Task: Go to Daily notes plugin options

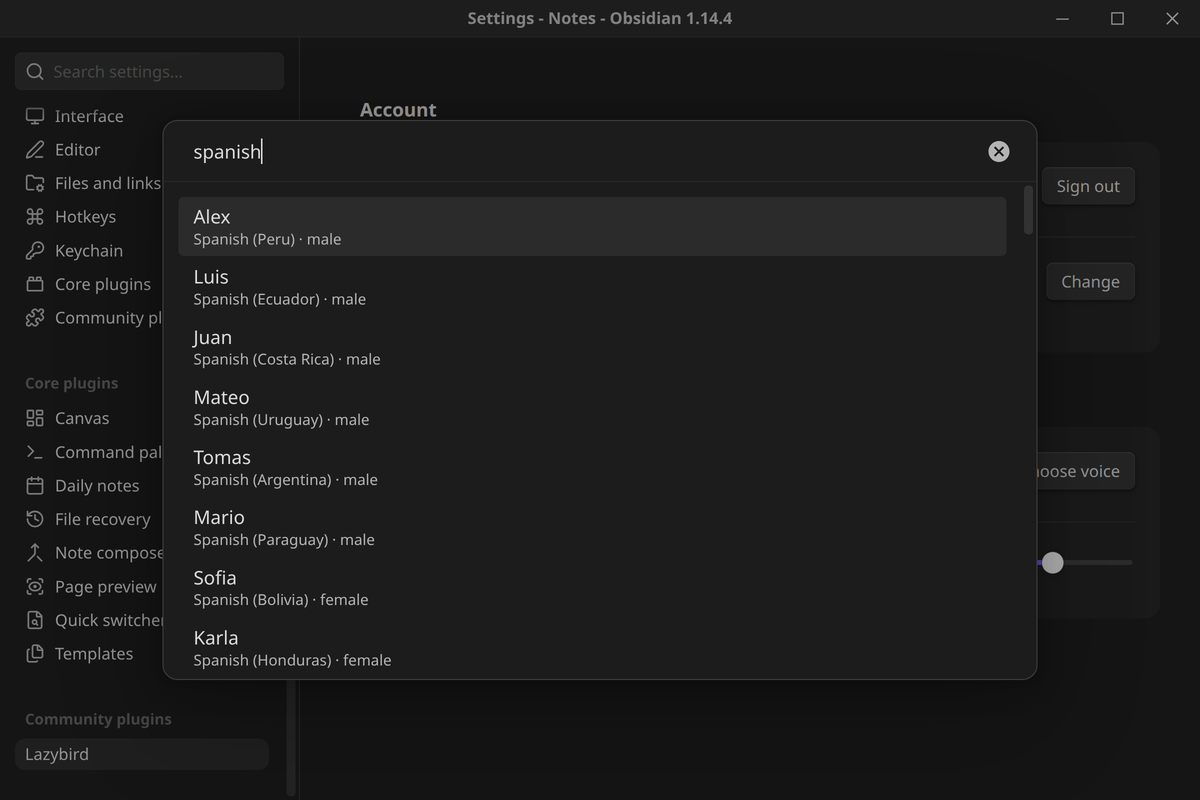Action: [97, 486]
